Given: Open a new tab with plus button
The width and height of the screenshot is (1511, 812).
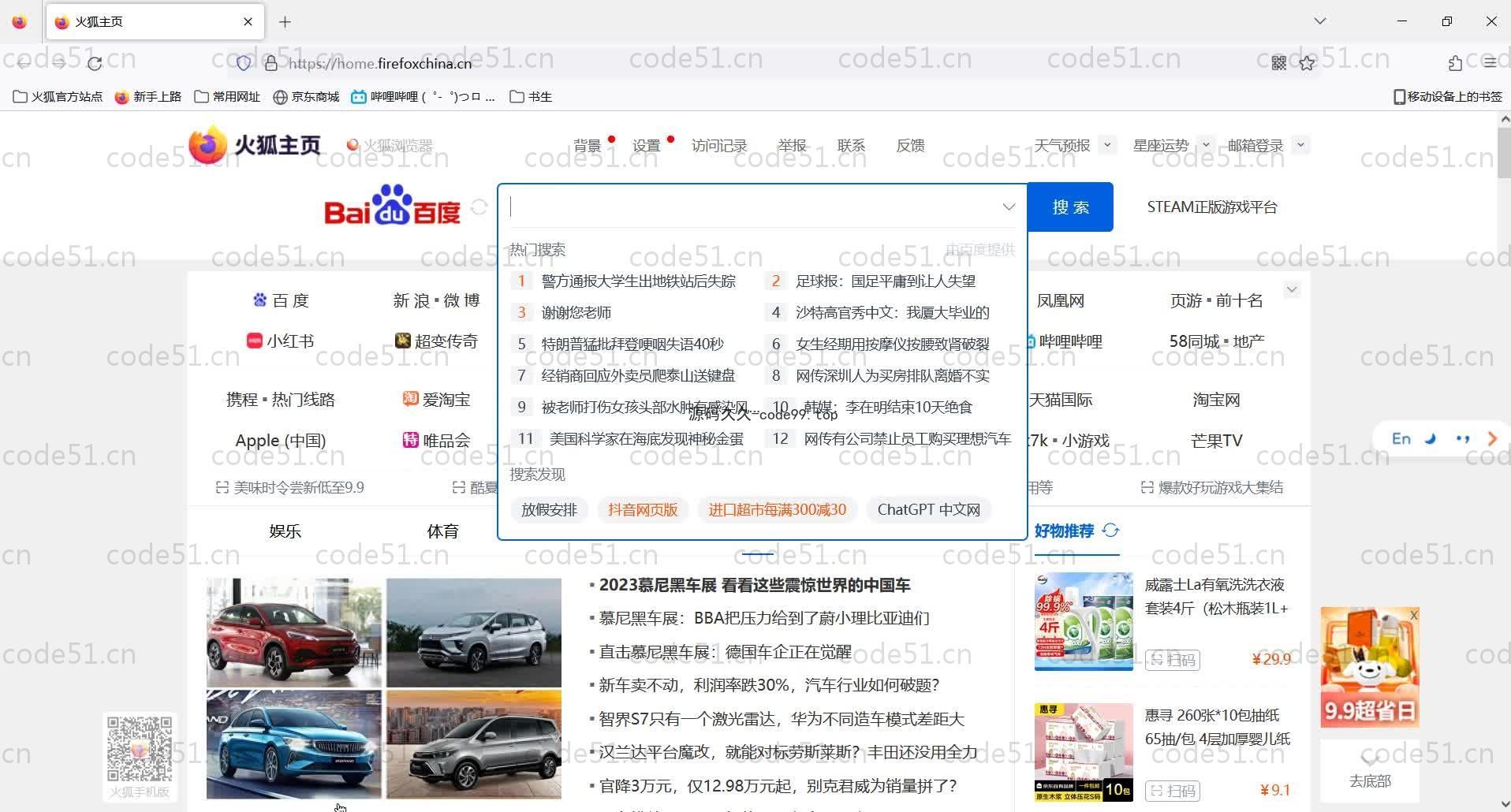Looking at the screenshot, I should (285, 22).
